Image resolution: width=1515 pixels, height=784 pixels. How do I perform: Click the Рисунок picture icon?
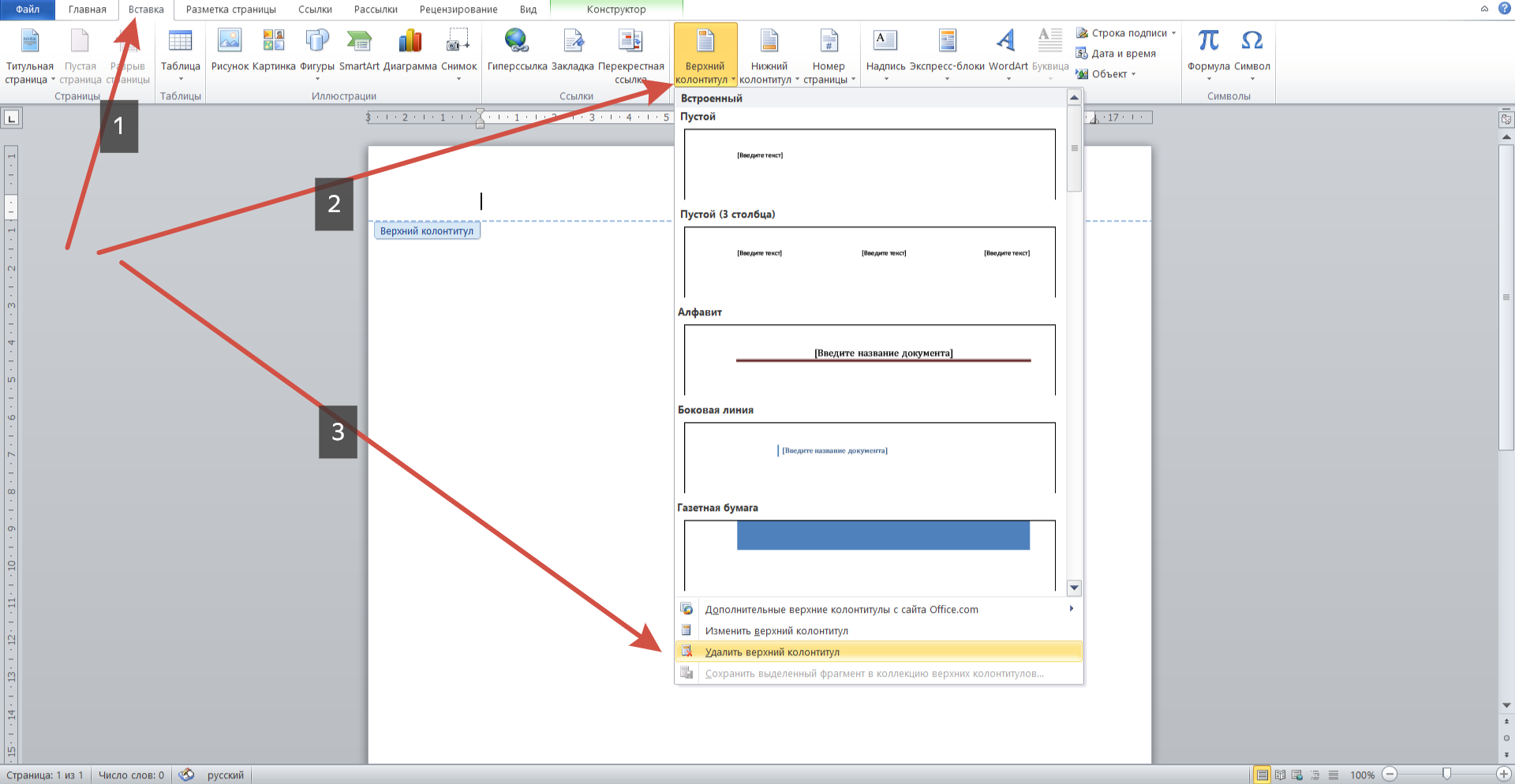click(x=230, y=41)
